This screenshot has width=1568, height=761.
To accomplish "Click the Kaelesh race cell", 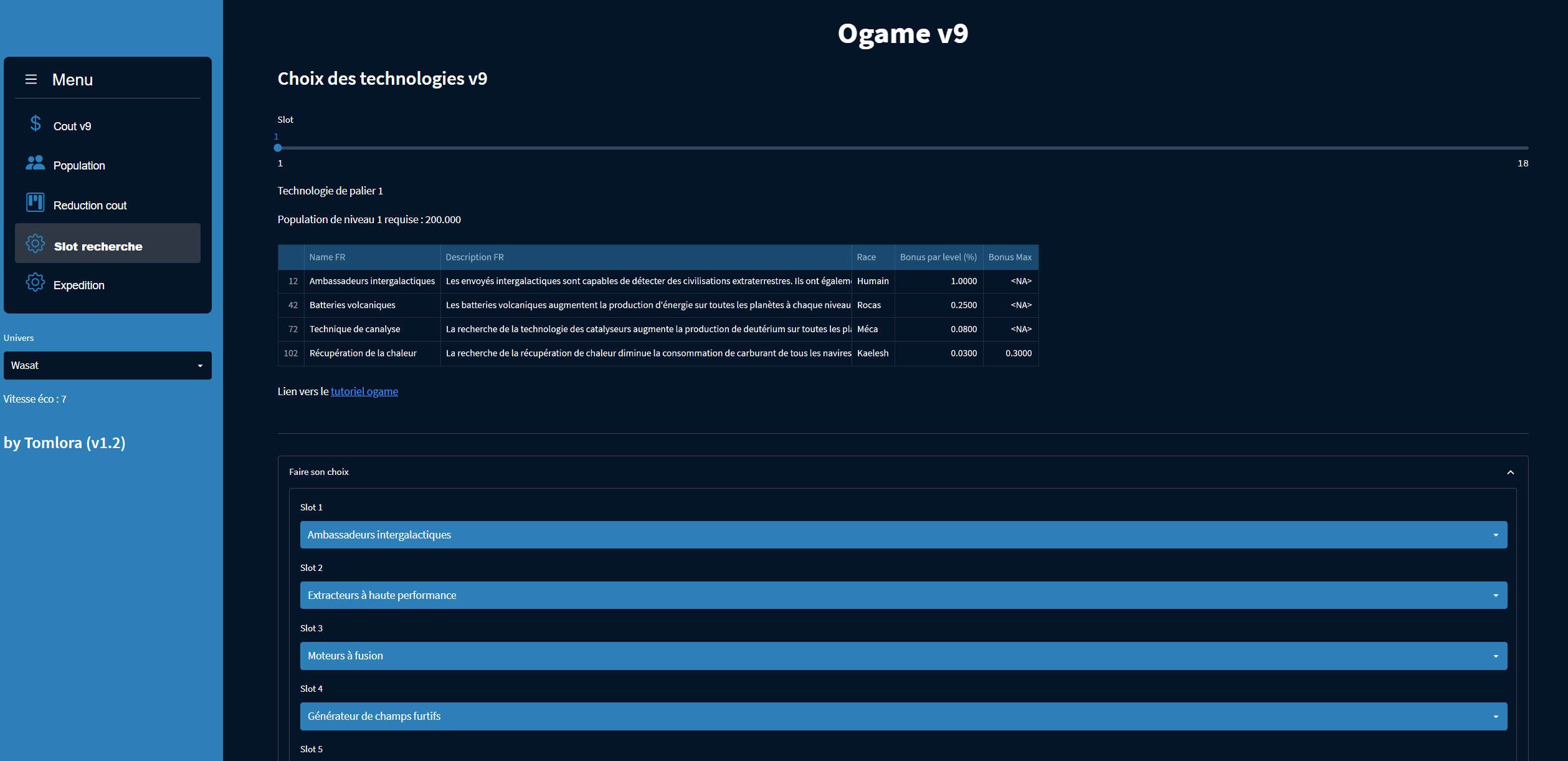I will coord(873,353).
